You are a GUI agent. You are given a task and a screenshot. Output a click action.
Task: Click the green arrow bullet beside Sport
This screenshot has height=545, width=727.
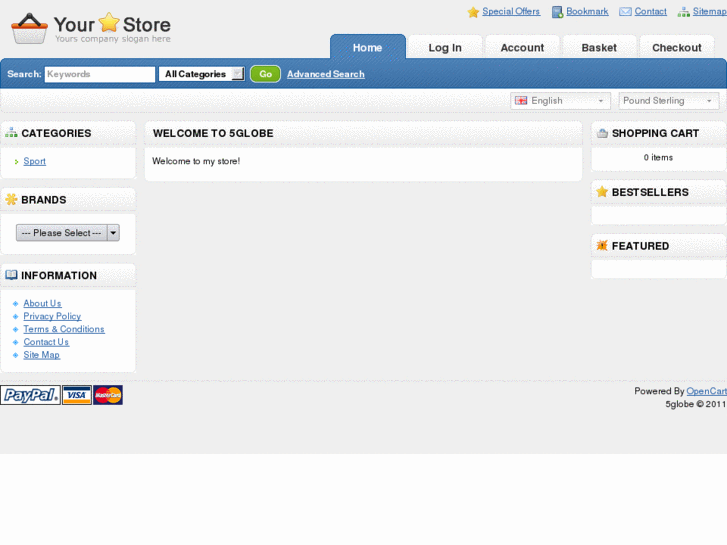point(16,162)
